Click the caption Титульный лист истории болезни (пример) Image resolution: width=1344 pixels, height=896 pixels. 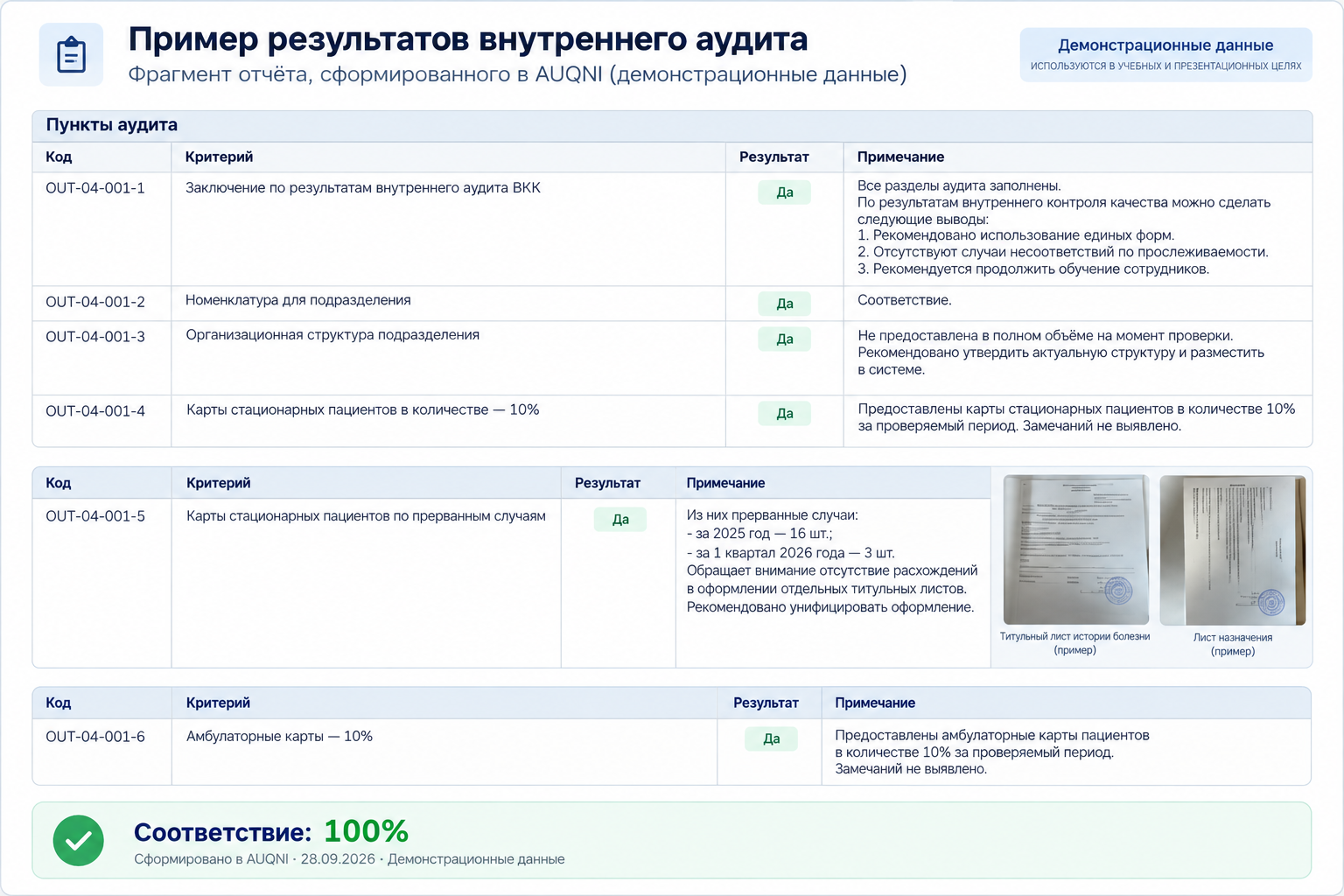pyautogui.click(x=1075, y=643)
